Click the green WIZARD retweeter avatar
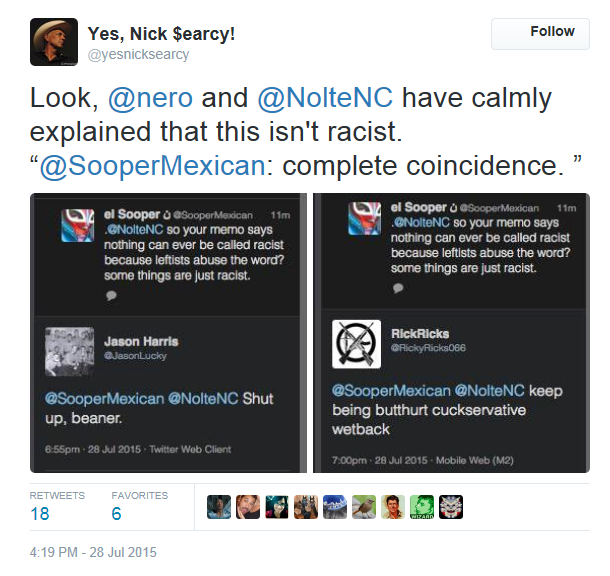The width and height of the screenshot is (610, 576). 422,507
